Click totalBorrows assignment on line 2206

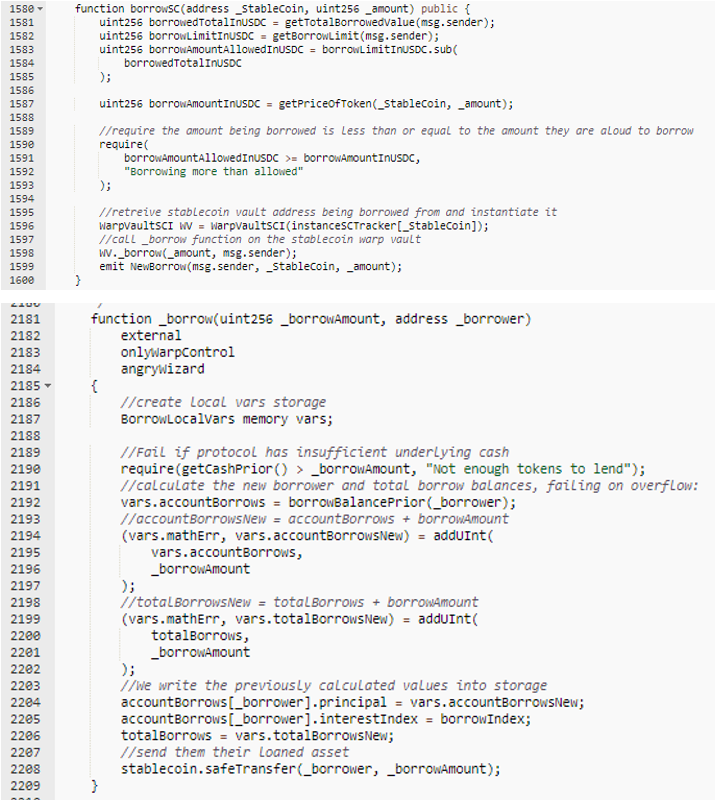[257, 736]
